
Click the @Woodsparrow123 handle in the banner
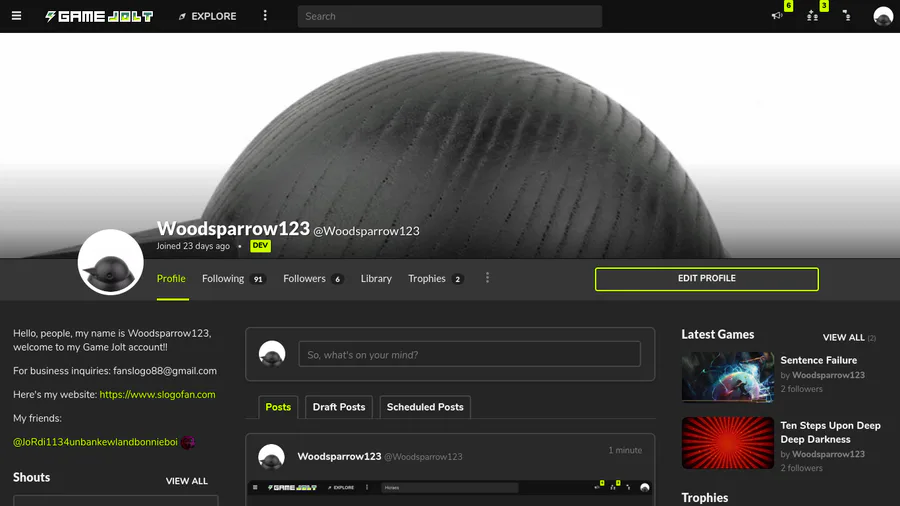point(366,231)
